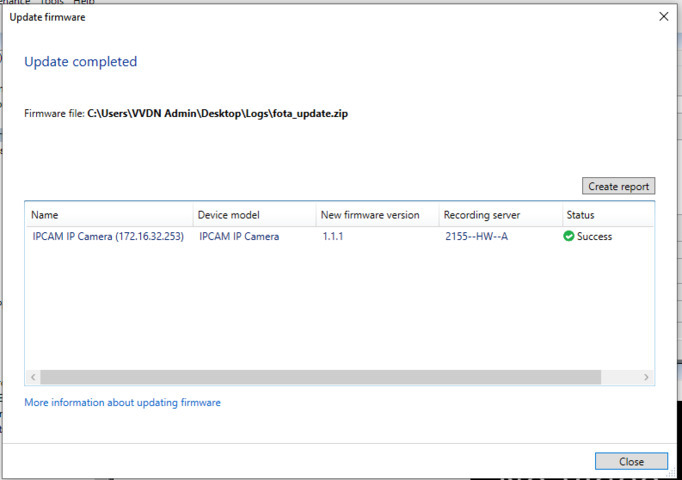
Task: Click the horizontal scrollbar thumb
Action: (x=320, y=377)
